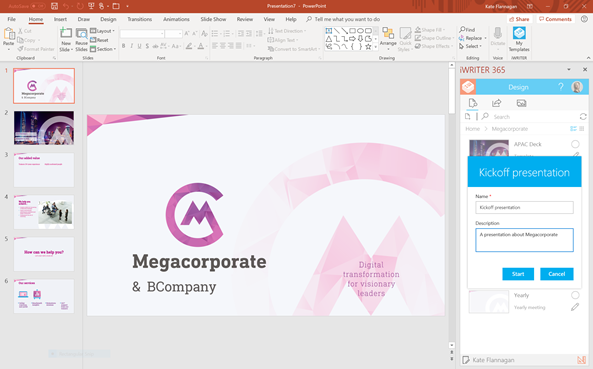Select the Yearly template radio button
The image size is (593, 369).
(x=575, y=295)
